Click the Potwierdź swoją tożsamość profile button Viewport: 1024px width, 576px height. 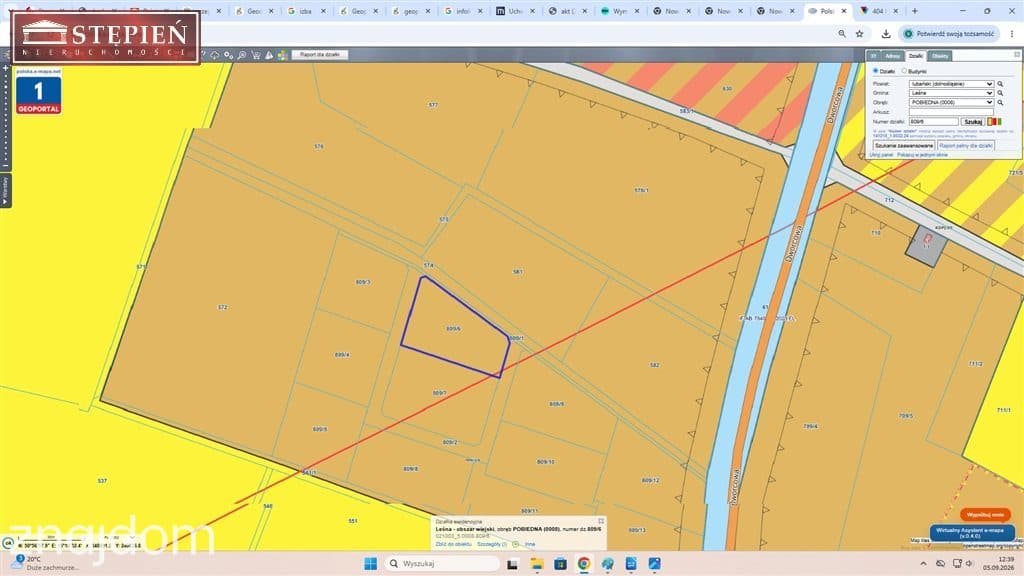[x=948, y=34]
